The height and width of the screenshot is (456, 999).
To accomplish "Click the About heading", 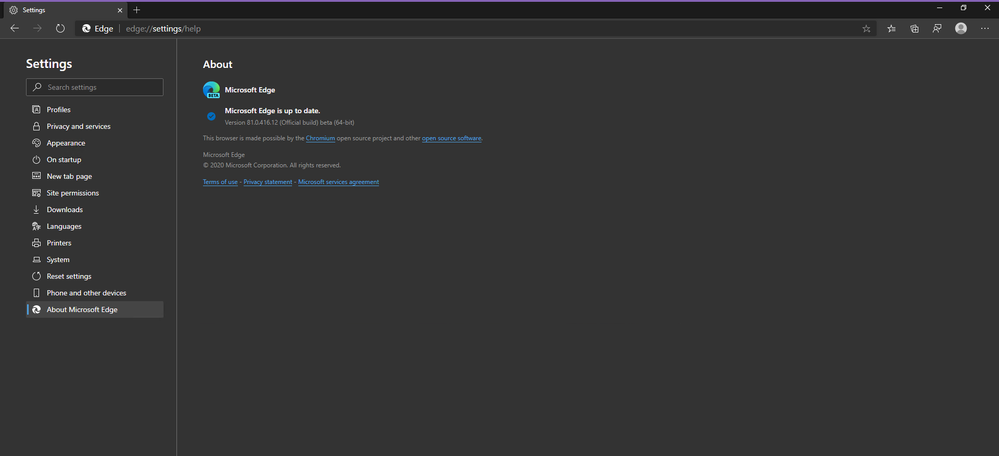I will pos(217,64).
